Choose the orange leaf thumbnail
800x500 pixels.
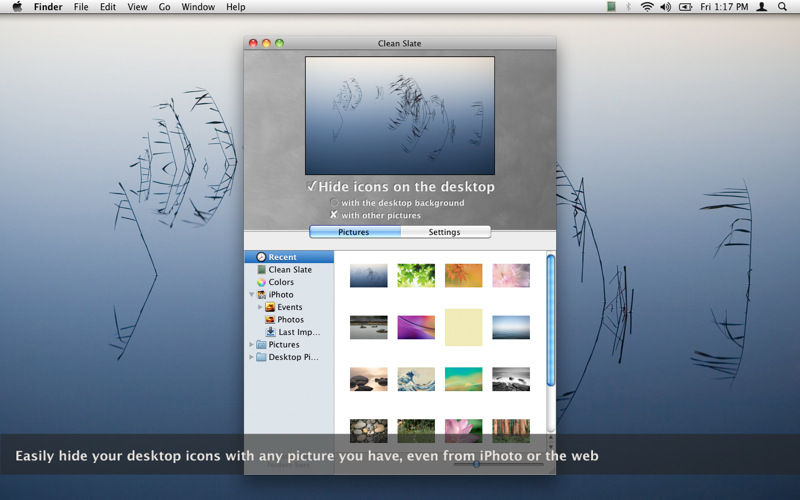463,276
